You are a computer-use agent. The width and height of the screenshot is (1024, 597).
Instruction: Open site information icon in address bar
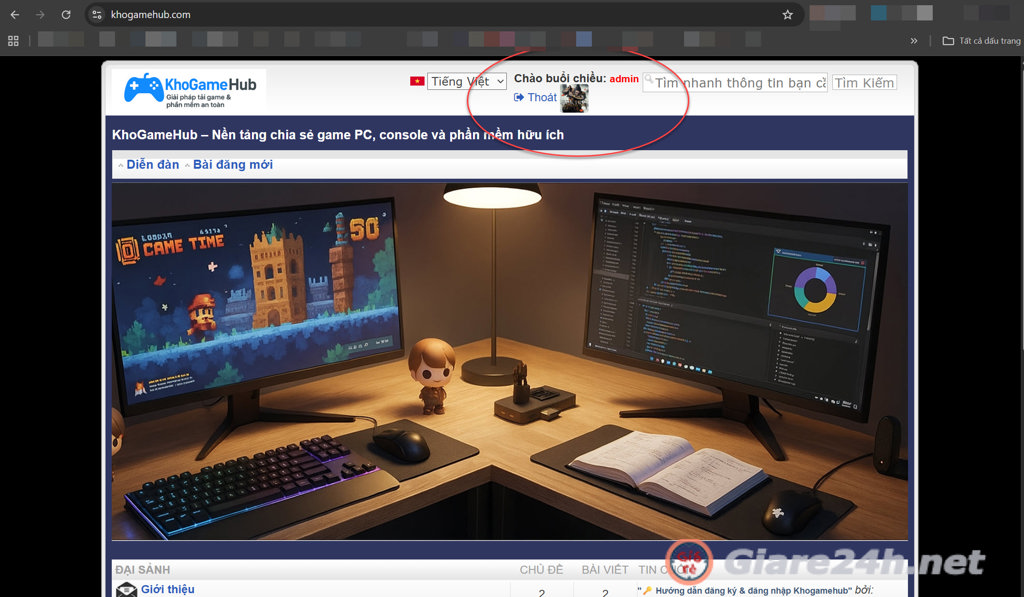click(97, 15)
